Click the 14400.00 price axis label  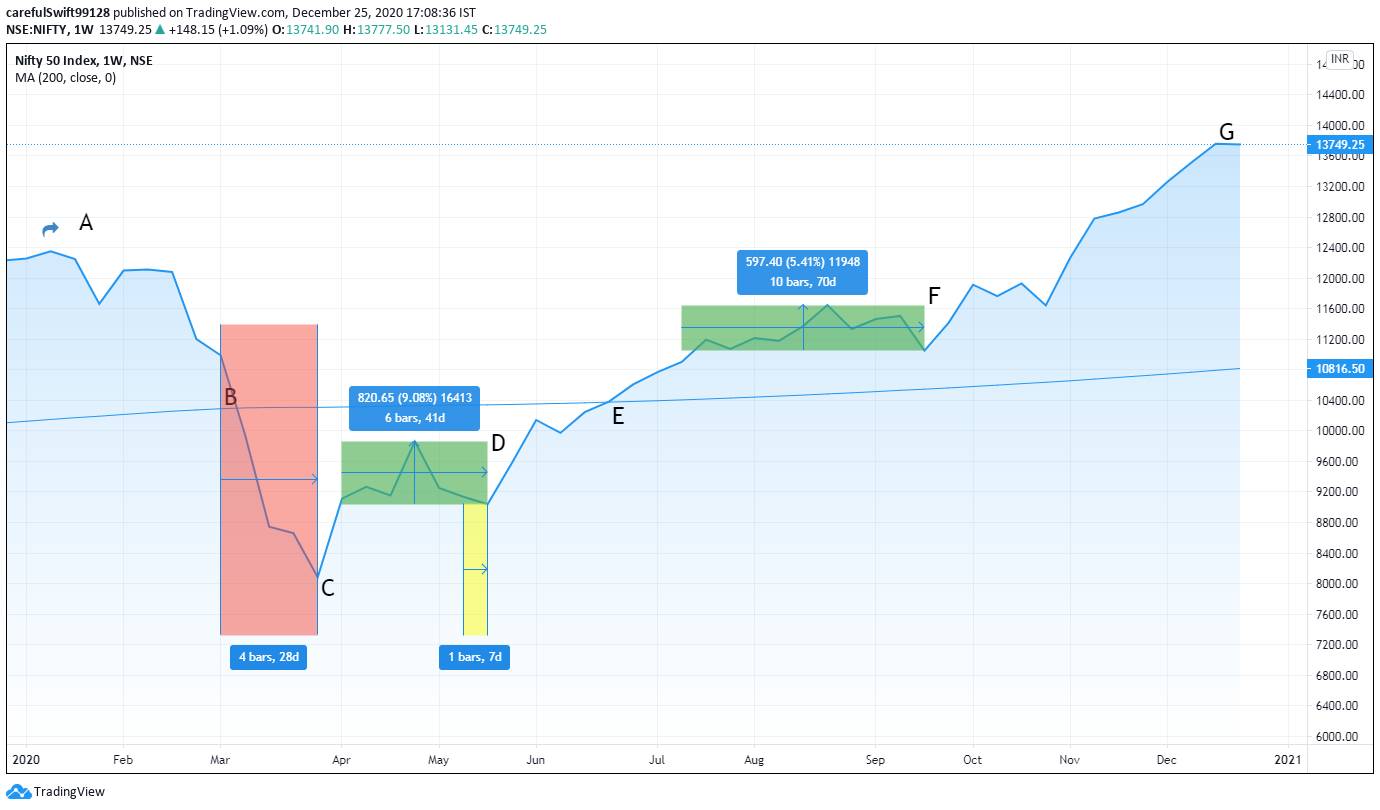[1339, 95]
